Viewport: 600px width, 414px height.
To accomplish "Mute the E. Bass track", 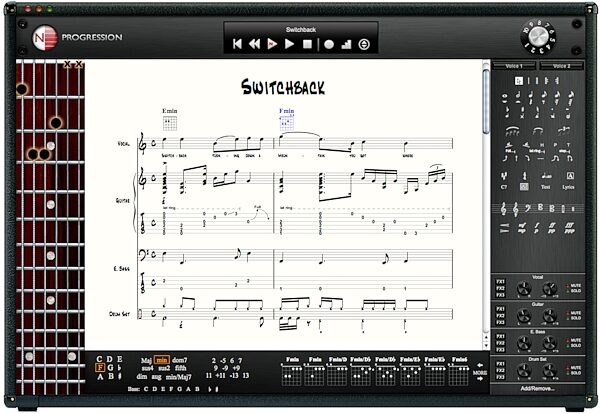I will coord(574,340).
